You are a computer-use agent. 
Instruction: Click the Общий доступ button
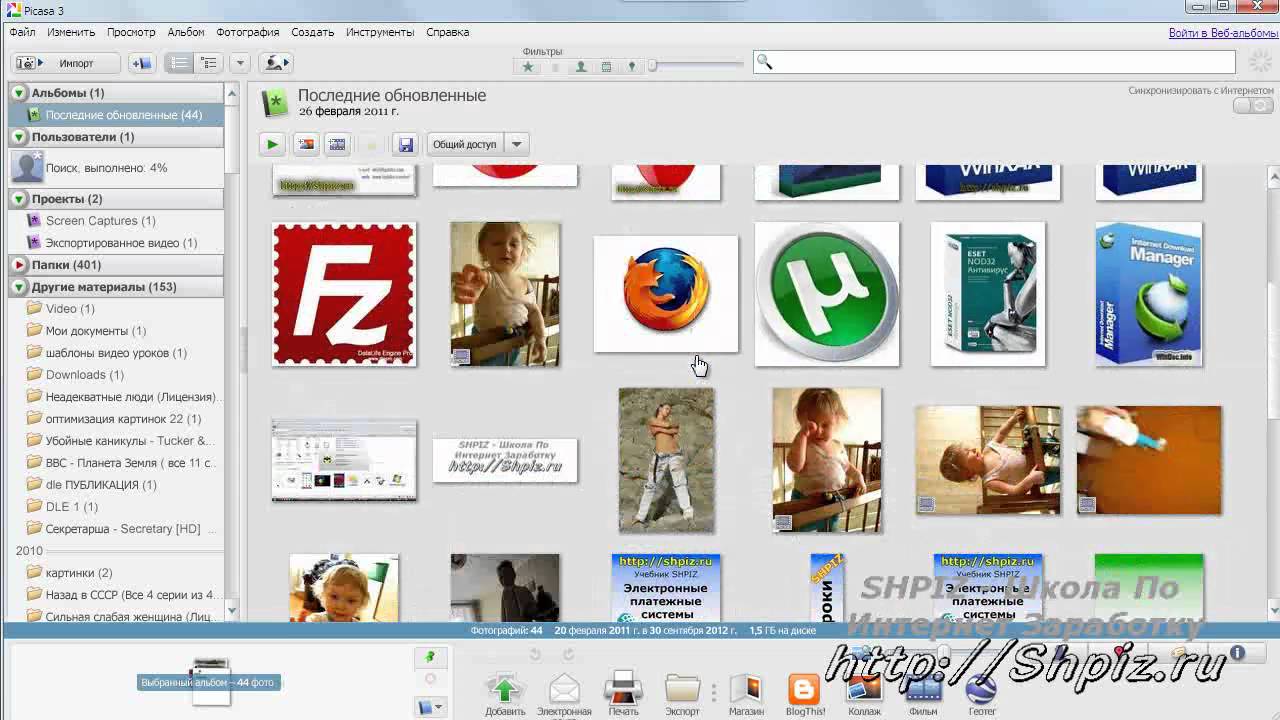click(464, 144)
